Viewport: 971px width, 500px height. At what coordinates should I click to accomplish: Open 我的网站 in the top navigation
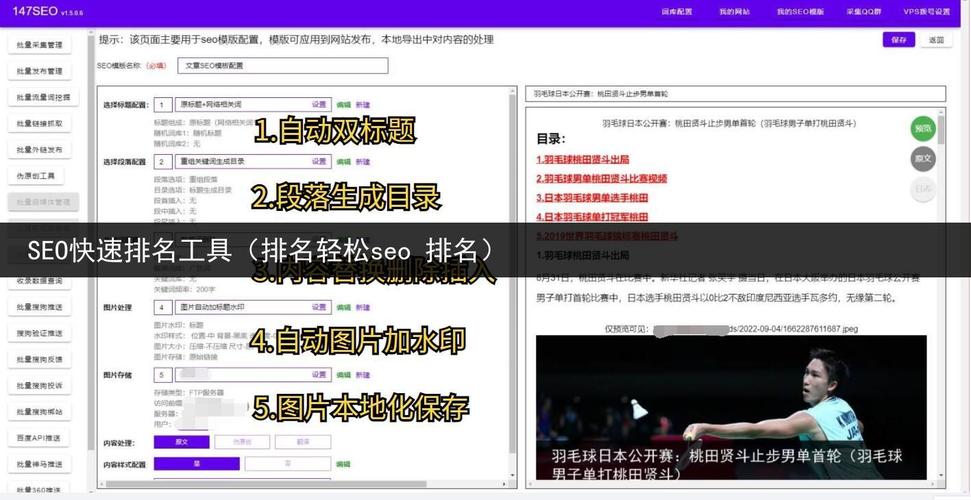tap(734, 12)
